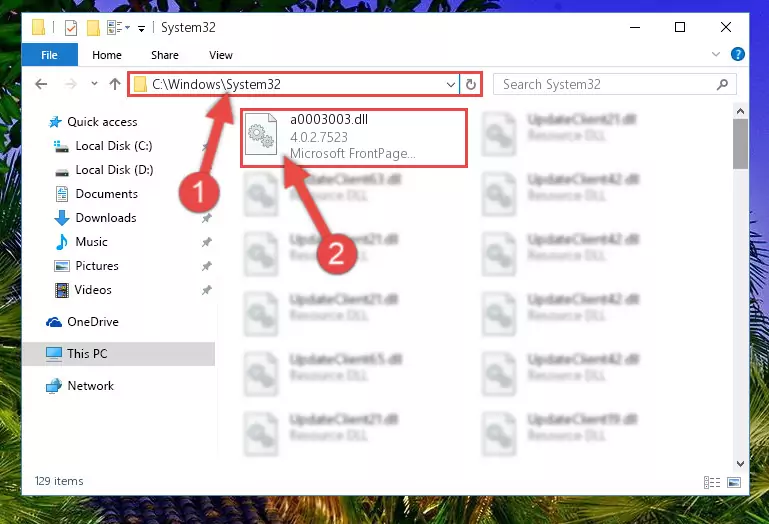Click the Properties icon in the quick access toolbar
The width and height of the screenshot is (769, 524).
[x=71, y=28]
